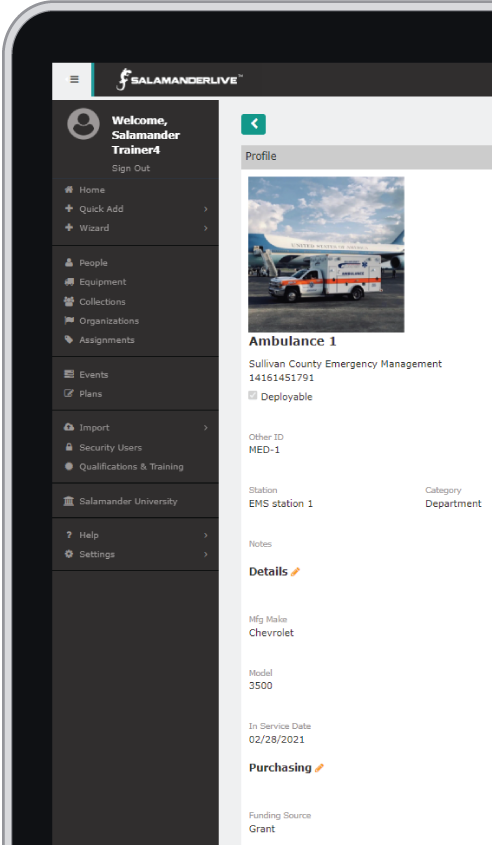Image resolution: width=492 pixels, height=845 pixels.
Task: Open the People section
Action: point(93,263)
